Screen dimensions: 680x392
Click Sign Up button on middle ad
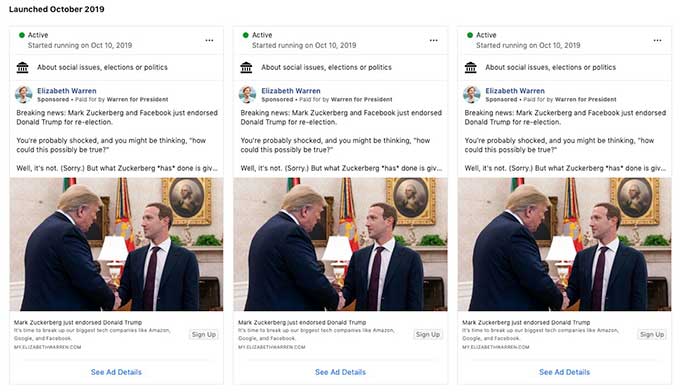(428, 334)
